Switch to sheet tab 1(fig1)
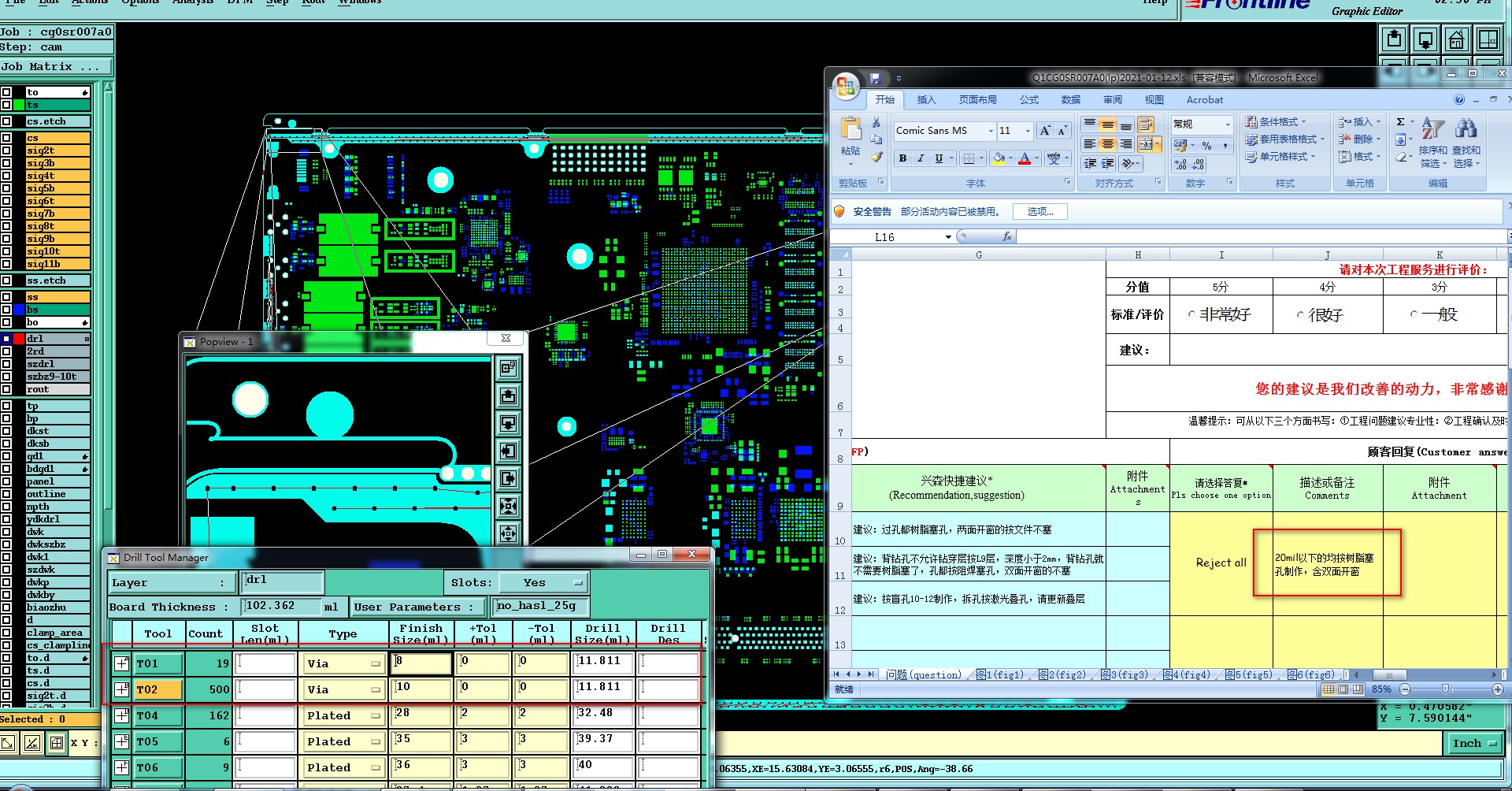Viewport: 1512px width, 791px height. point(1002,674)
